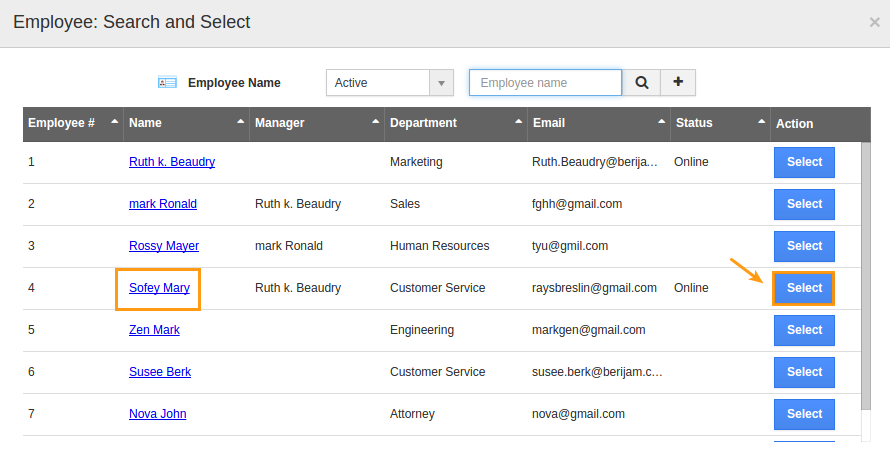Click the employee card icon beside Employee Name

(x=167, y=82)
